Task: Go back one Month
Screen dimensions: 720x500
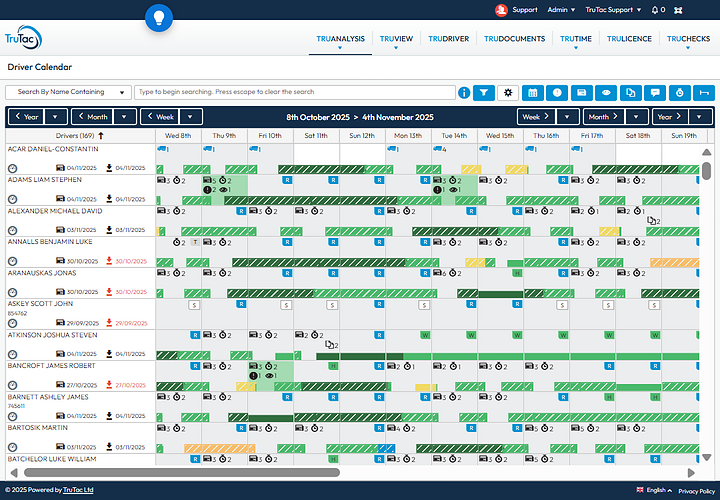Action: [93, 117]
